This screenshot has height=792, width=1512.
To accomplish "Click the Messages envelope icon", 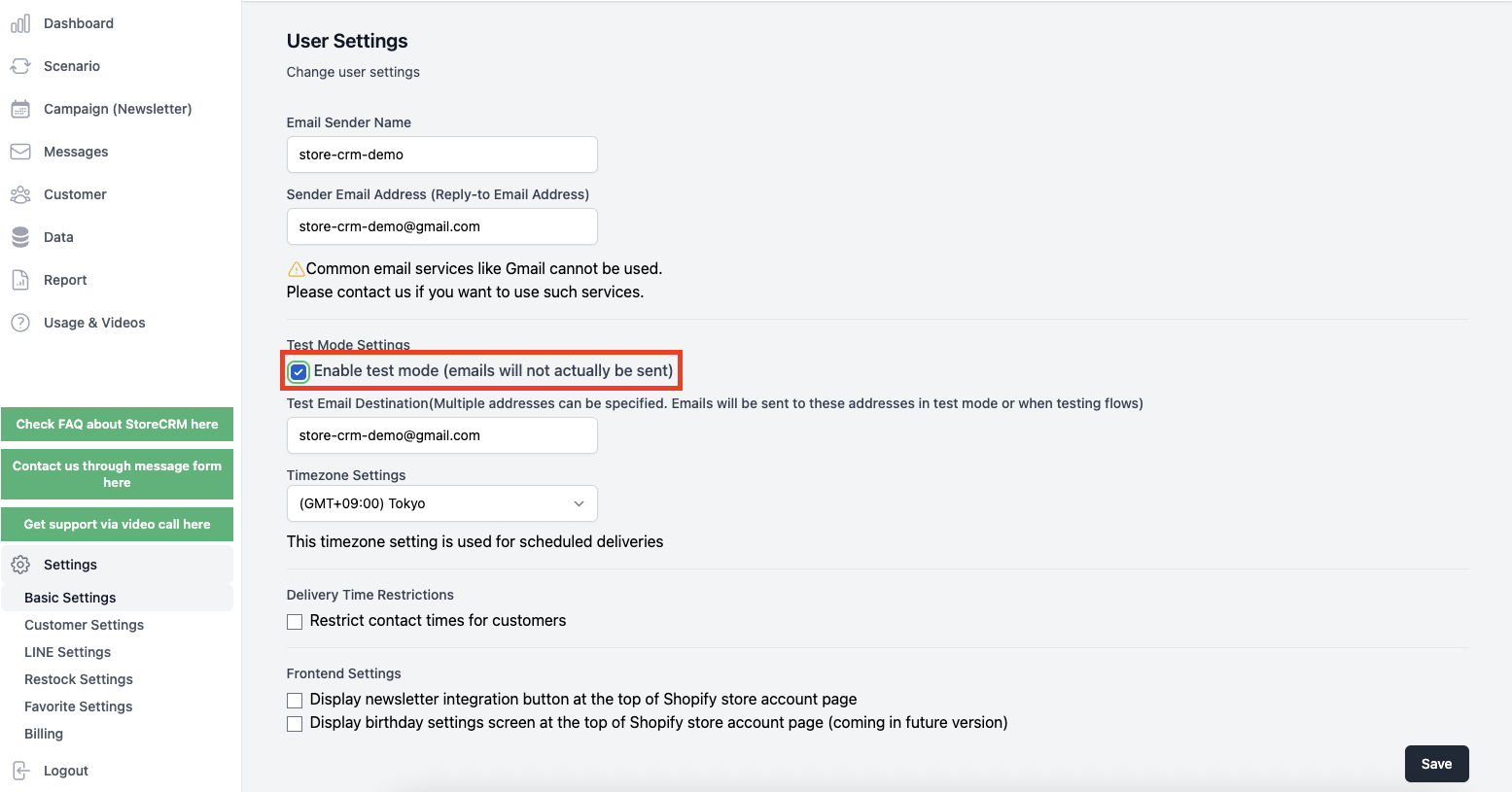I will pyautogui.click(x=20, y=152).
